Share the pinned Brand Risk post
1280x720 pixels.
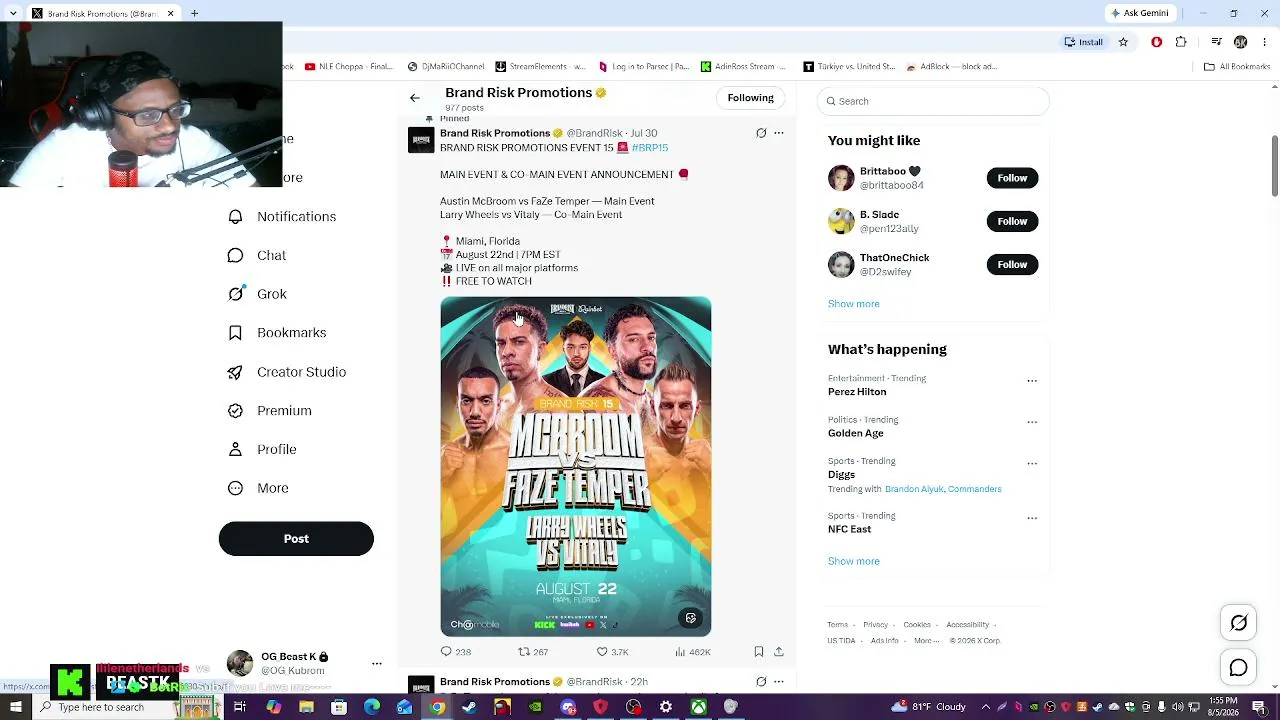pyautogui.click(x=779, y=652)
